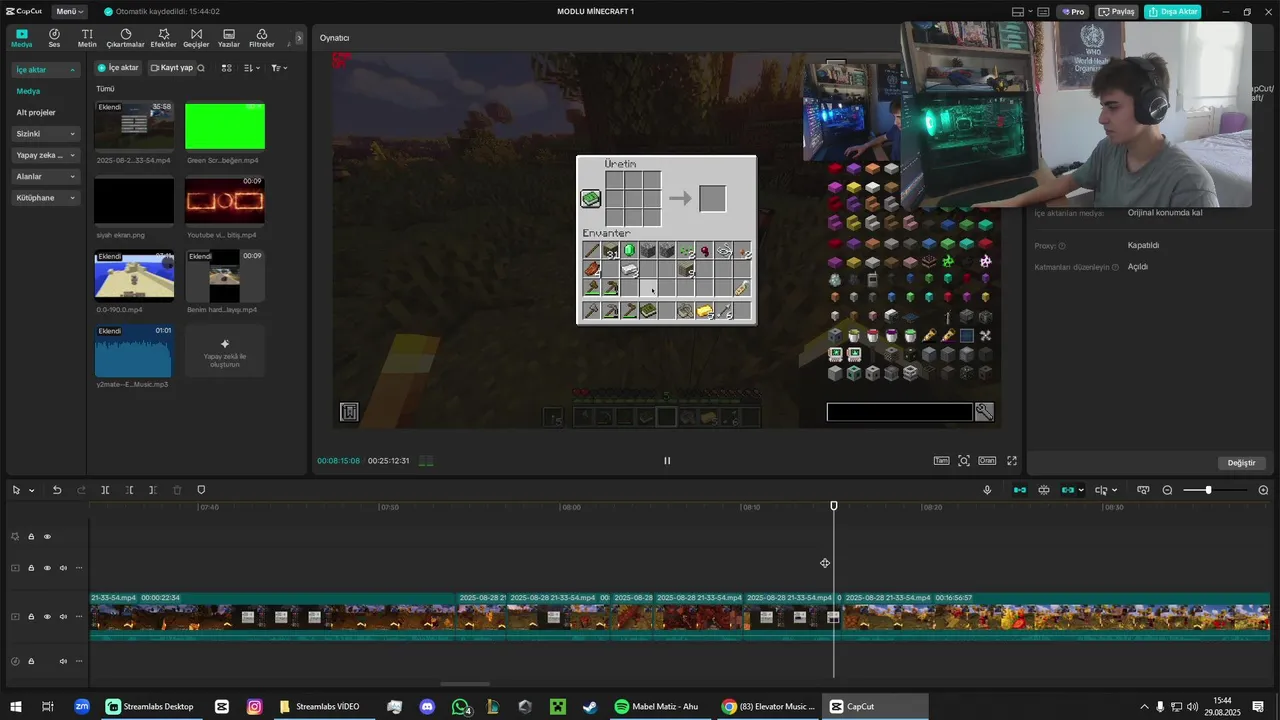Pause playback in the player

point(667,461)
